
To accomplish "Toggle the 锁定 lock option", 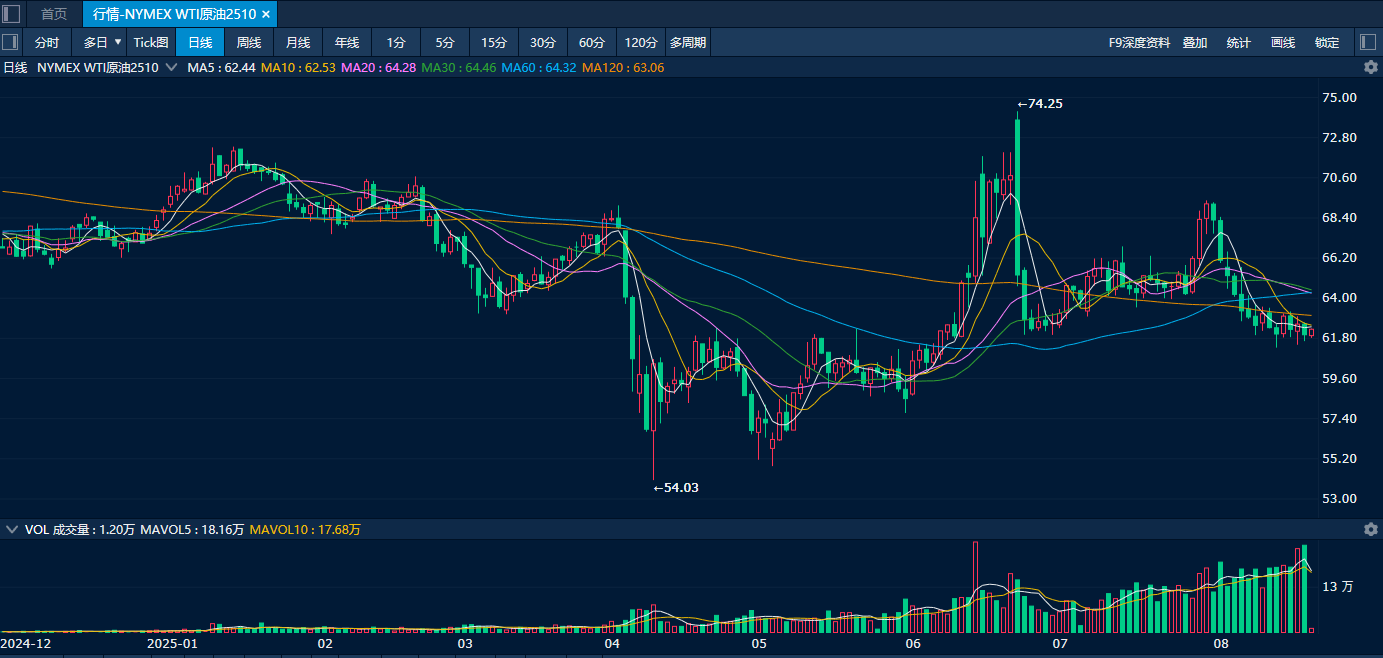I will (x=1327, y=43).
